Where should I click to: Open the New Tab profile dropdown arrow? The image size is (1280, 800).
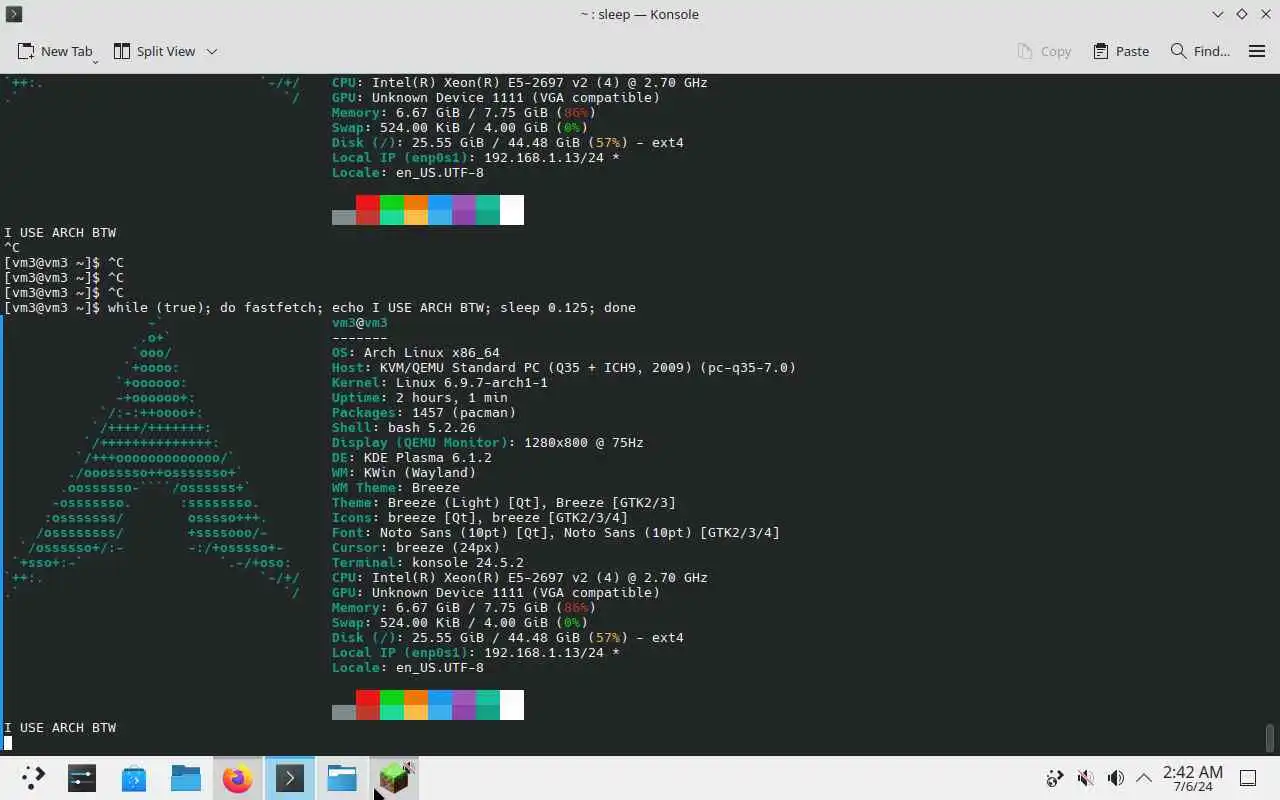(x=95, y=61)
